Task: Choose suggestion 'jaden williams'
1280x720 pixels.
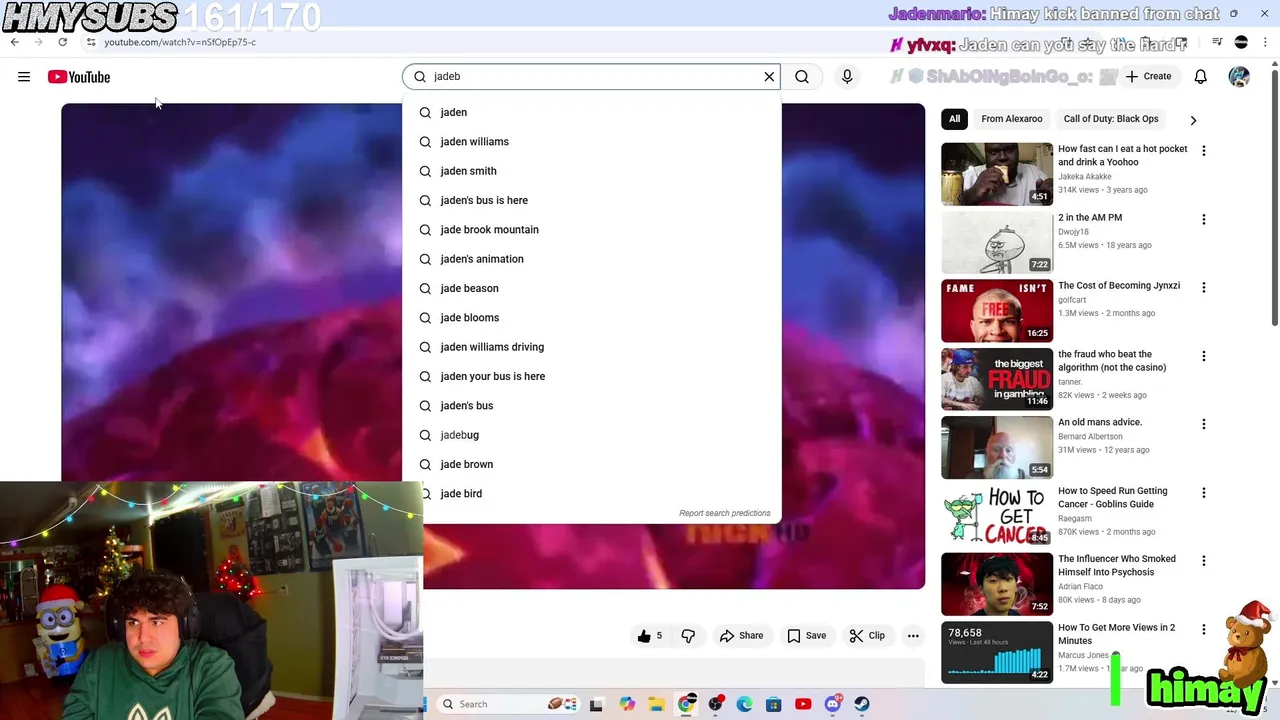Action: point(591,141)
